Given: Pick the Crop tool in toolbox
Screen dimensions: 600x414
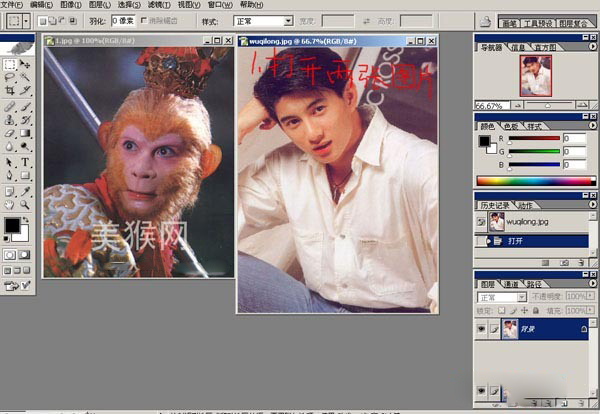Looking at the screenshot, I should coord(9,91).
